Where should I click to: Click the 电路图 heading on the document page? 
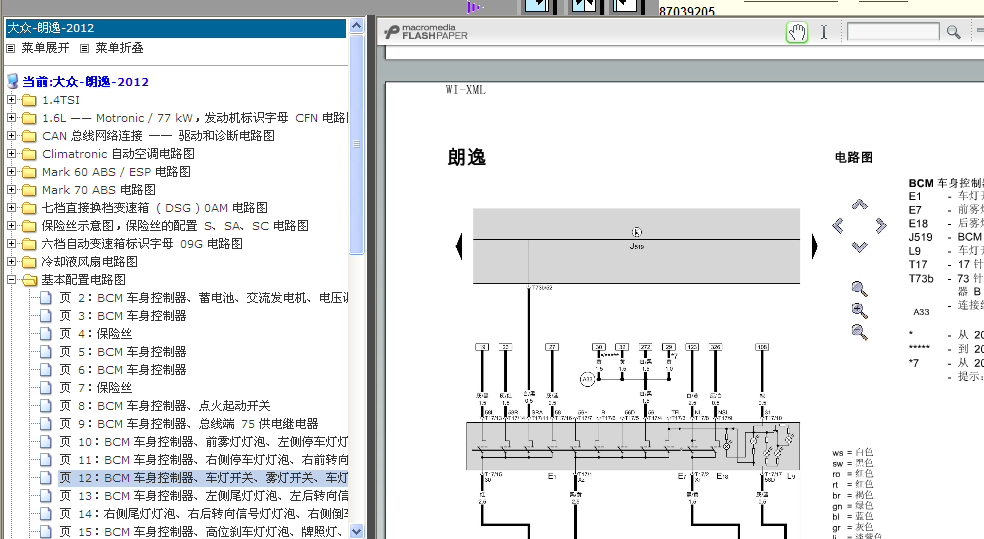pyautogui.click(x=853, y=157)
